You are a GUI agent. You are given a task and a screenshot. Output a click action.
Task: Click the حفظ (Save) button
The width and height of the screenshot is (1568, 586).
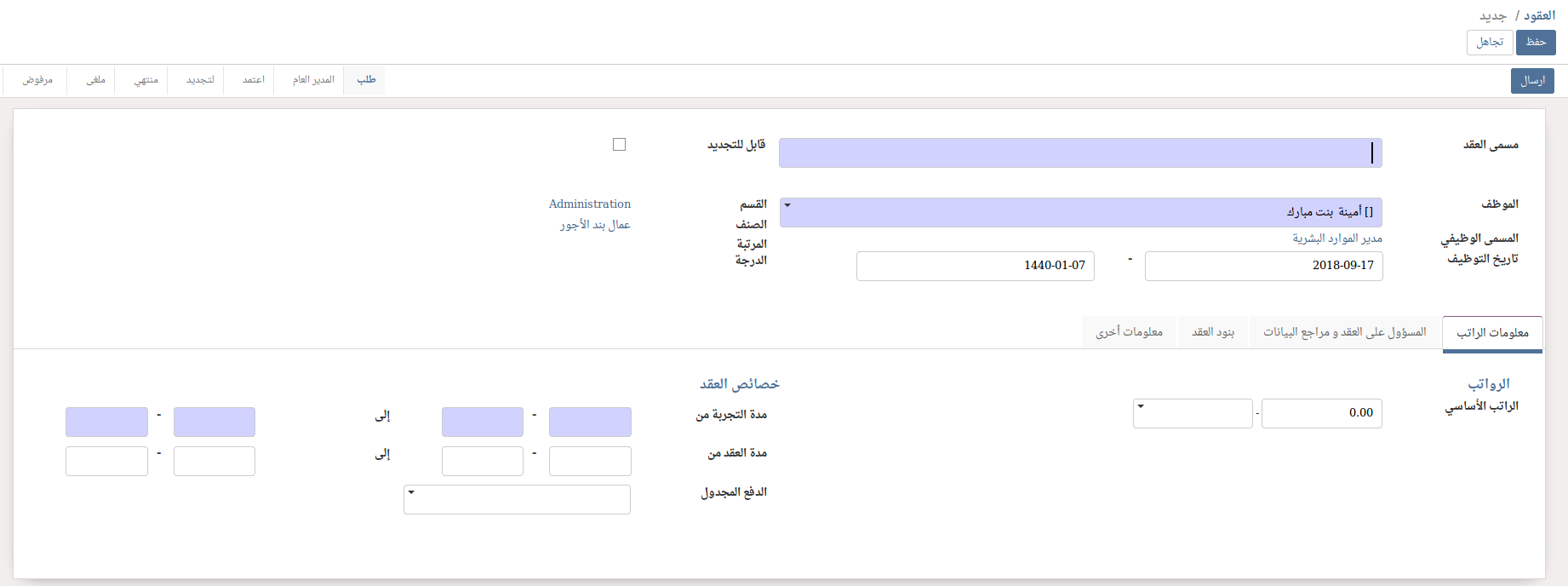coord(1536,43)
